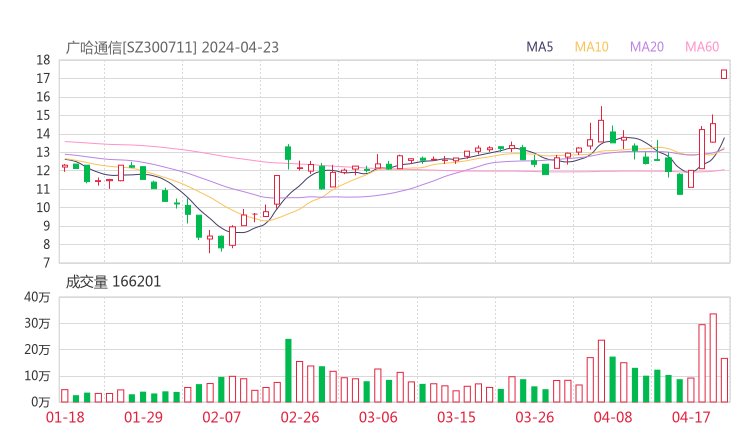Click the 01-18 date axis label
Image resolution: width=740 pixels, height=440 pixels.
[65, 417]
